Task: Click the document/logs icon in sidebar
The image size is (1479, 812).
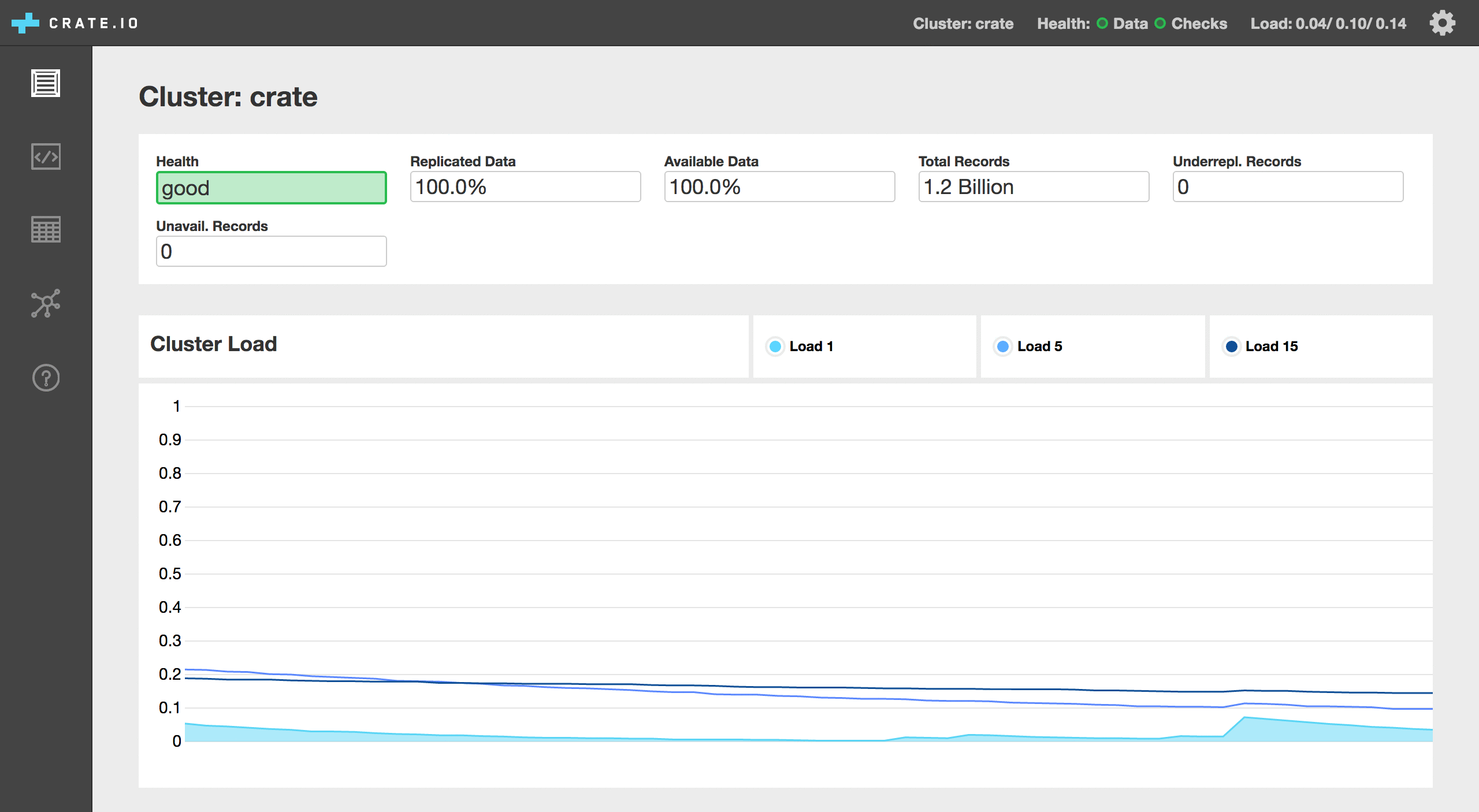Action: 45,84
